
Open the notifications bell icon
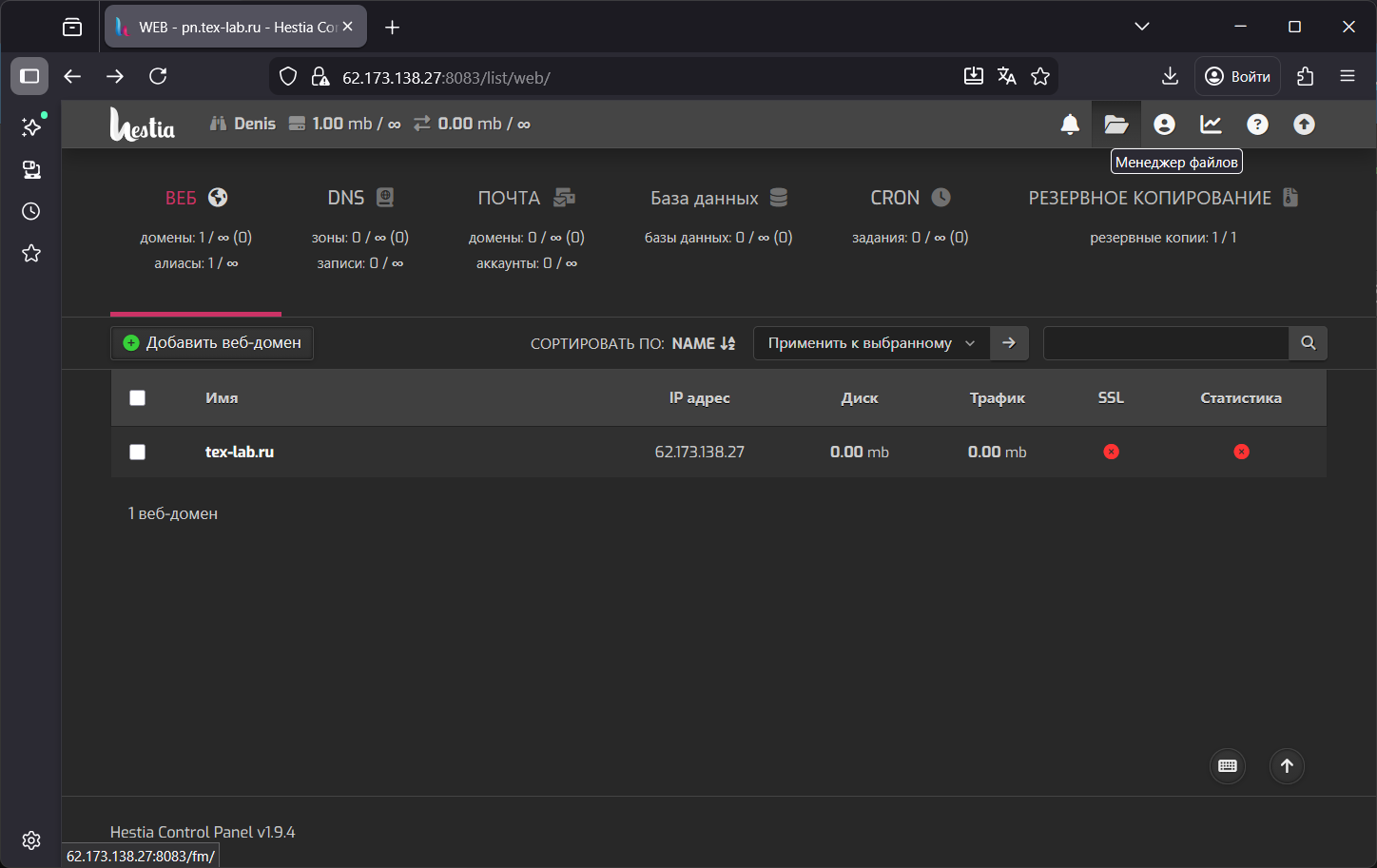(1070, 125)
